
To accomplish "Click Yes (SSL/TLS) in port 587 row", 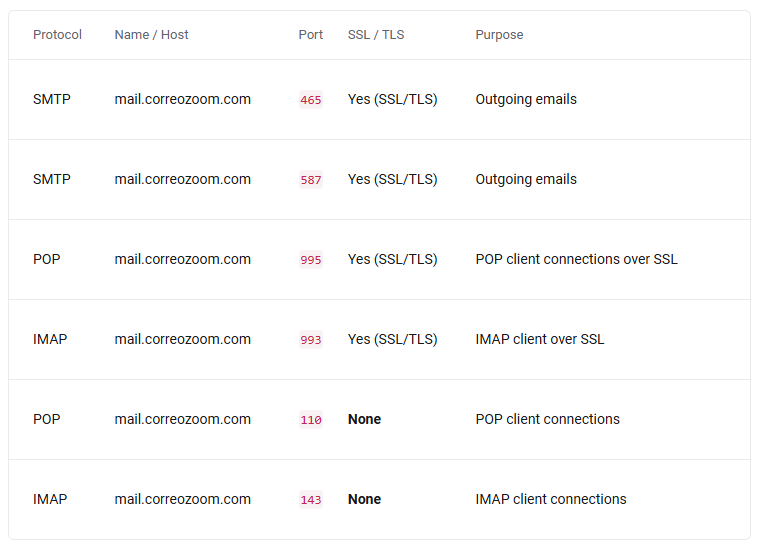I will tap(393, 179).
